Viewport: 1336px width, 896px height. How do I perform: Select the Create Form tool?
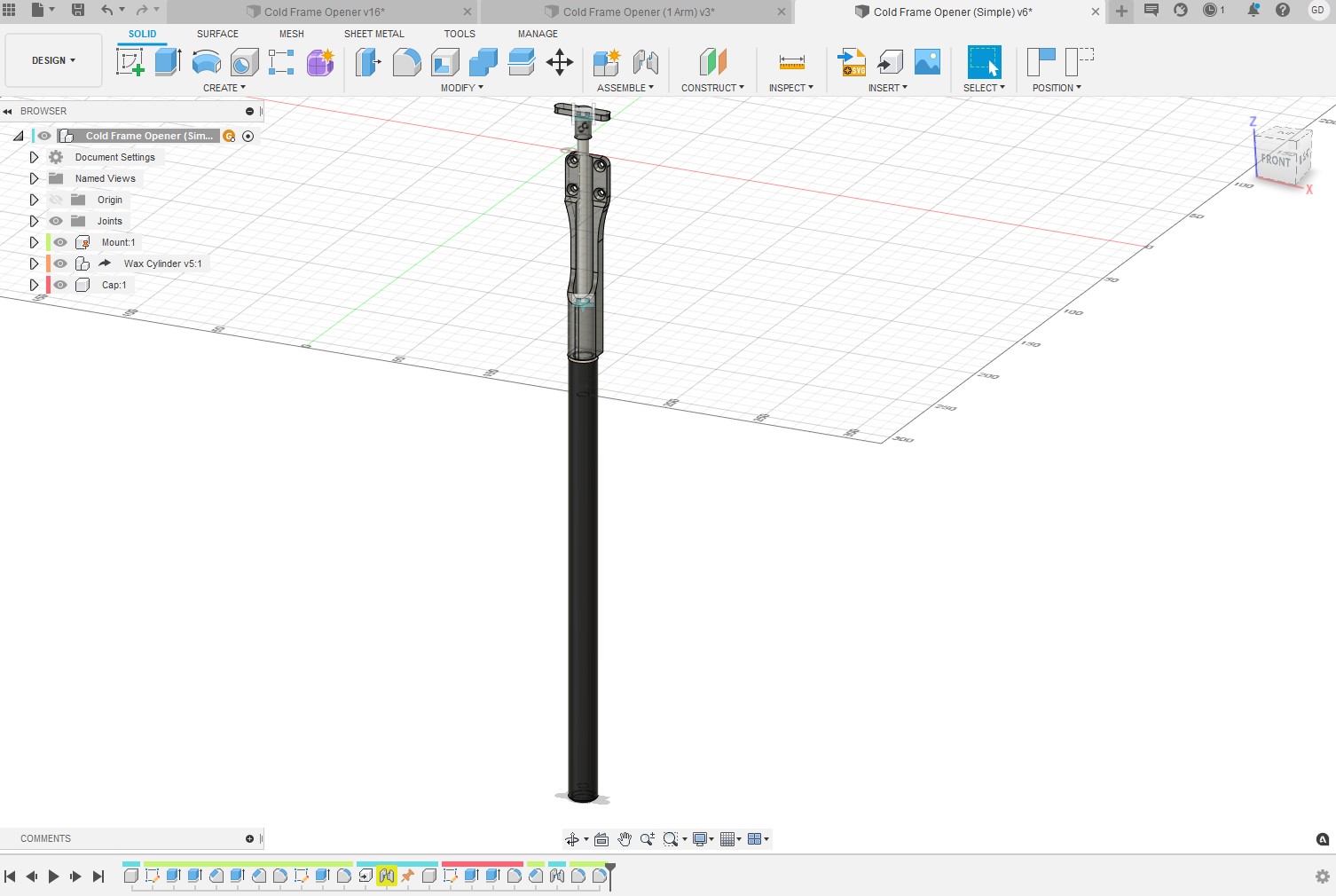(319, 62)
